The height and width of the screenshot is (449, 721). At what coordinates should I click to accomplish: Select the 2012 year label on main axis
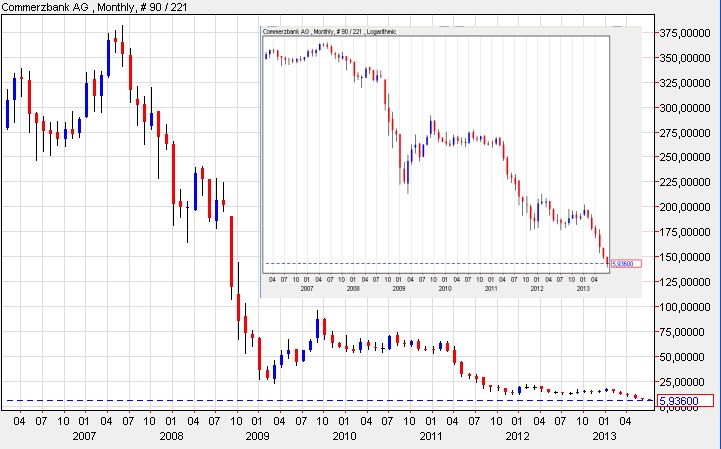[517, 436]
